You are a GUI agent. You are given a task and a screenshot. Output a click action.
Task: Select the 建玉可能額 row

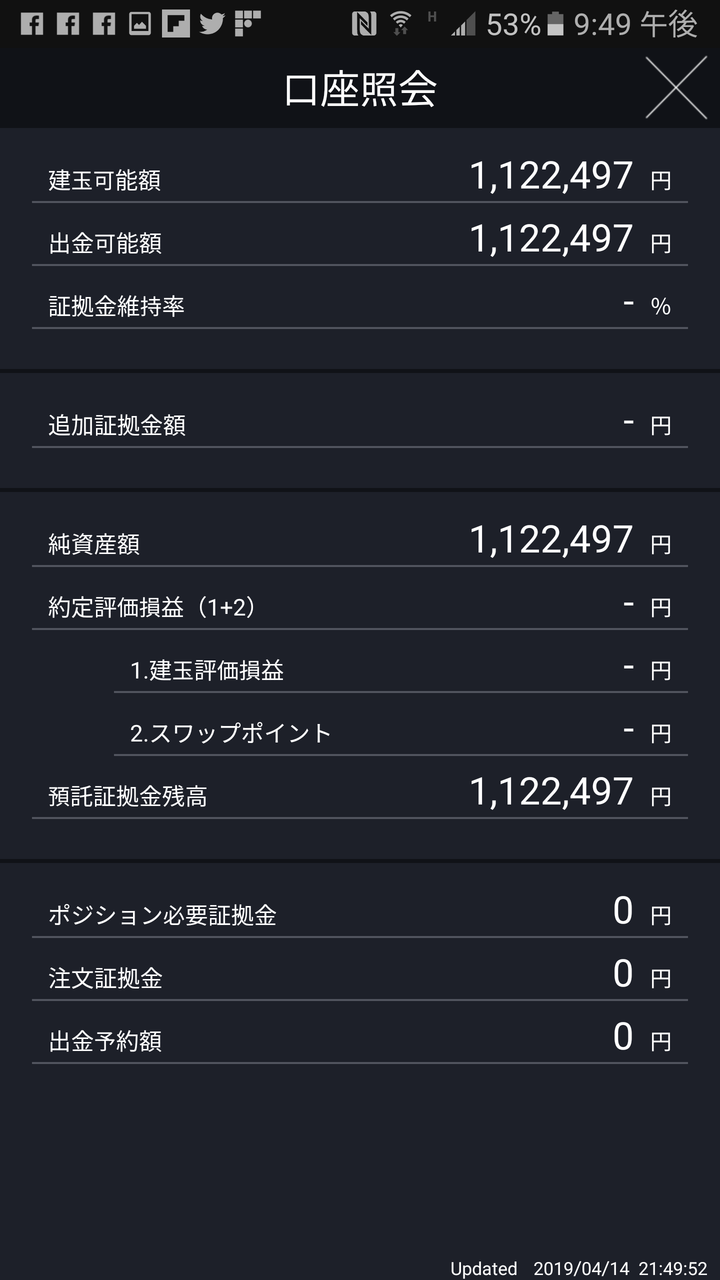(360, 178)
